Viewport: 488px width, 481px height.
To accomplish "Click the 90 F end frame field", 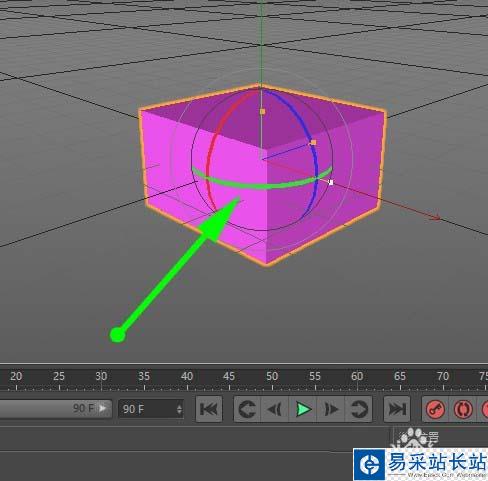I will pyautogui.click(x=151, y=409).
